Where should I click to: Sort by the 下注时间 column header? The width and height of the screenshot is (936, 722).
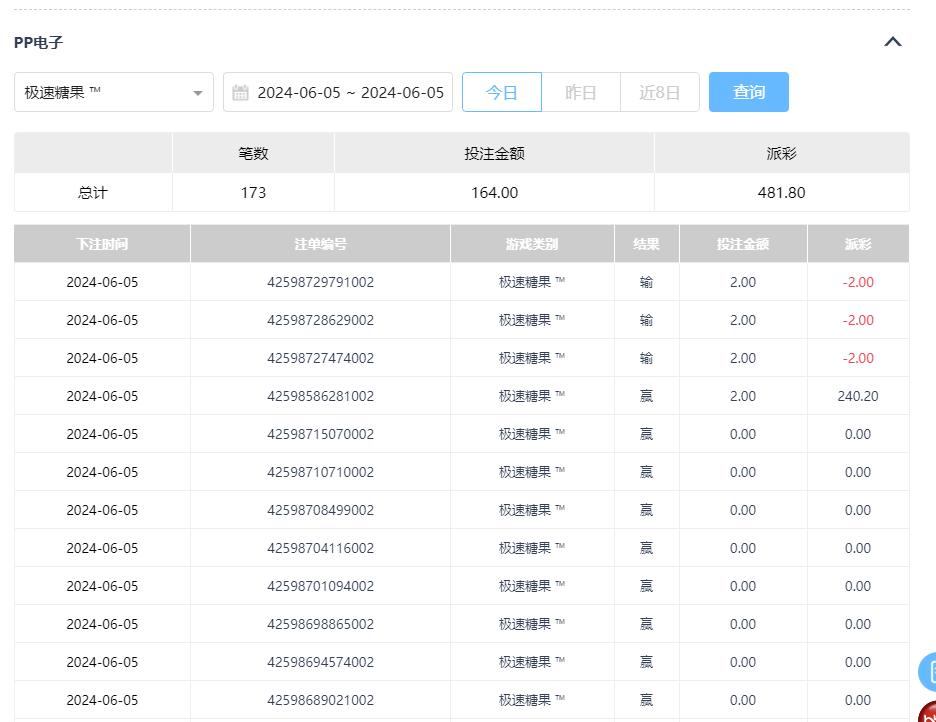[102, 244]
